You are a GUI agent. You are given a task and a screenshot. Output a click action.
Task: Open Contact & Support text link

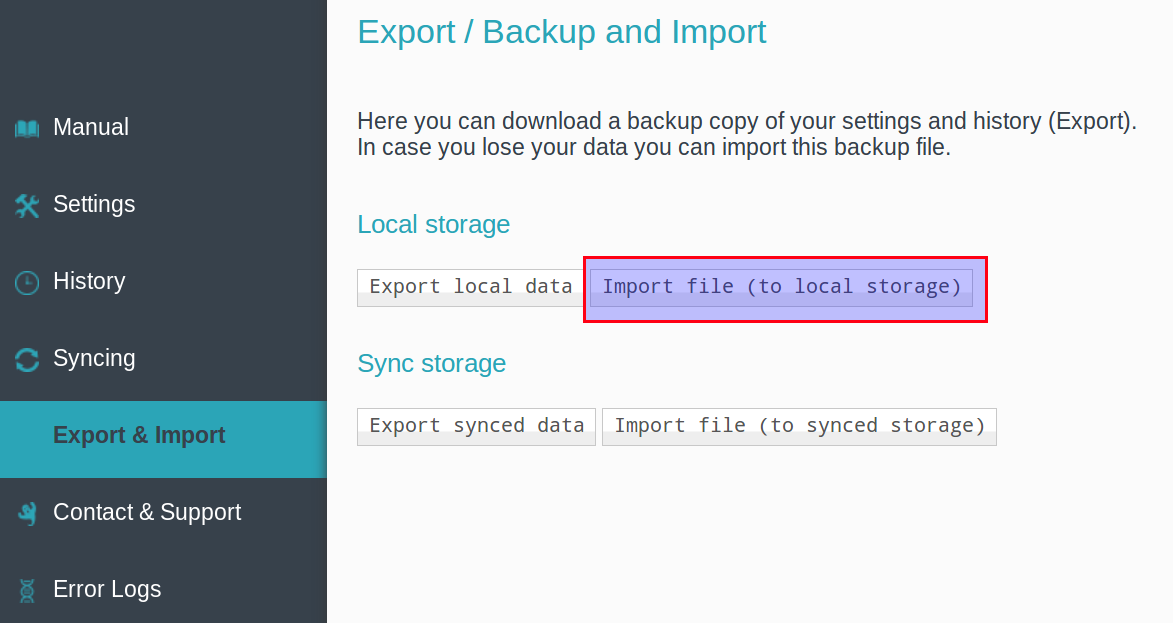(147, 512)
